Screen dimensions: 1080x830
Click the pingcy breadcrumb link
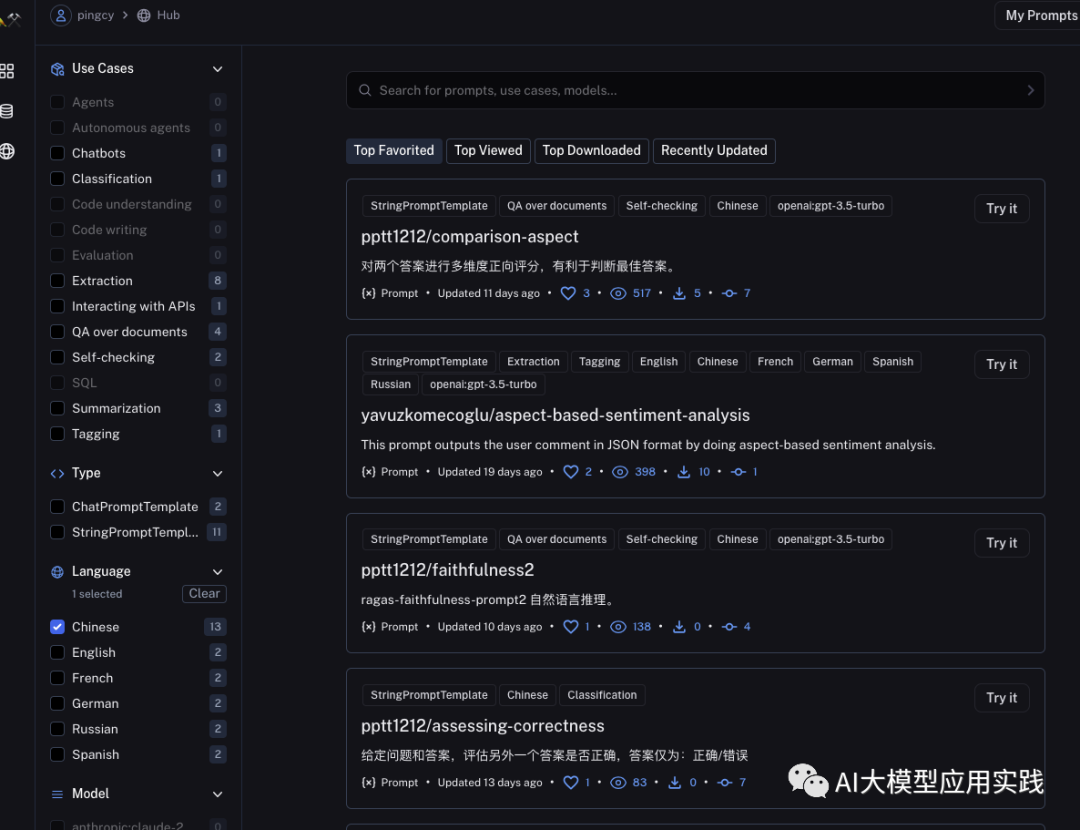coord(95,15)
